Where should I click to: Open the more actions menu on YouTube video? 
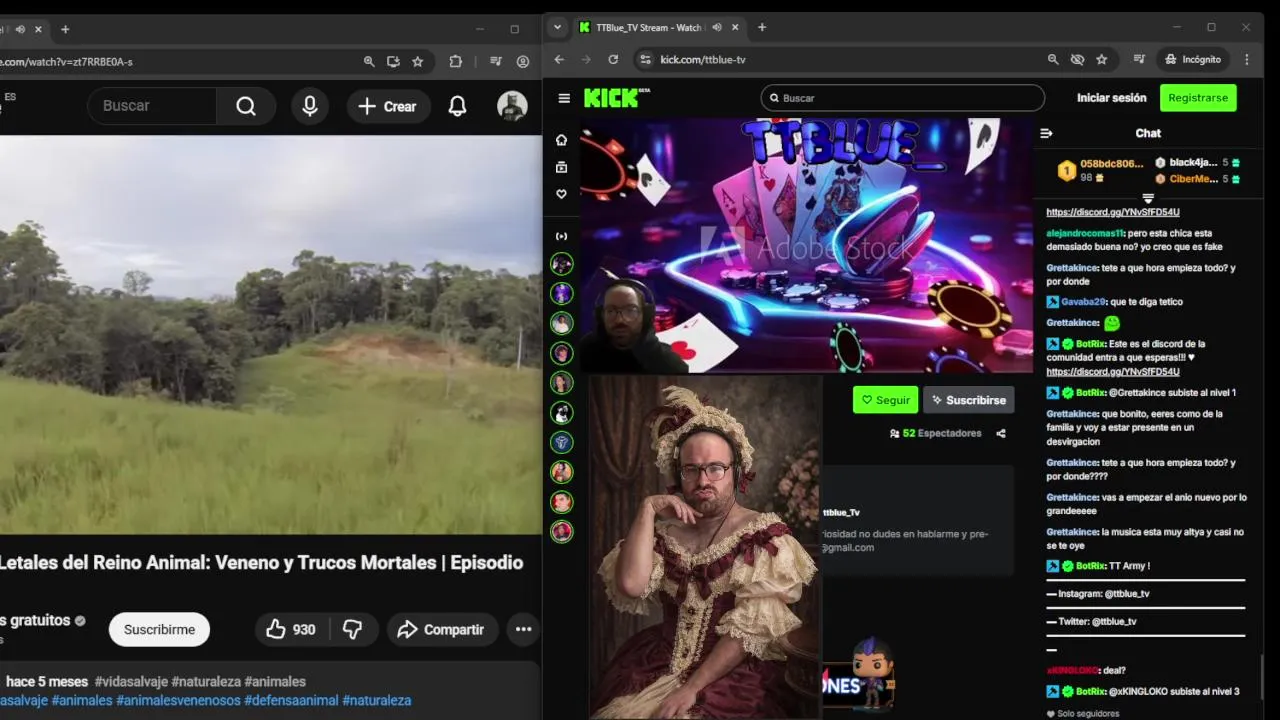(523, 630)
